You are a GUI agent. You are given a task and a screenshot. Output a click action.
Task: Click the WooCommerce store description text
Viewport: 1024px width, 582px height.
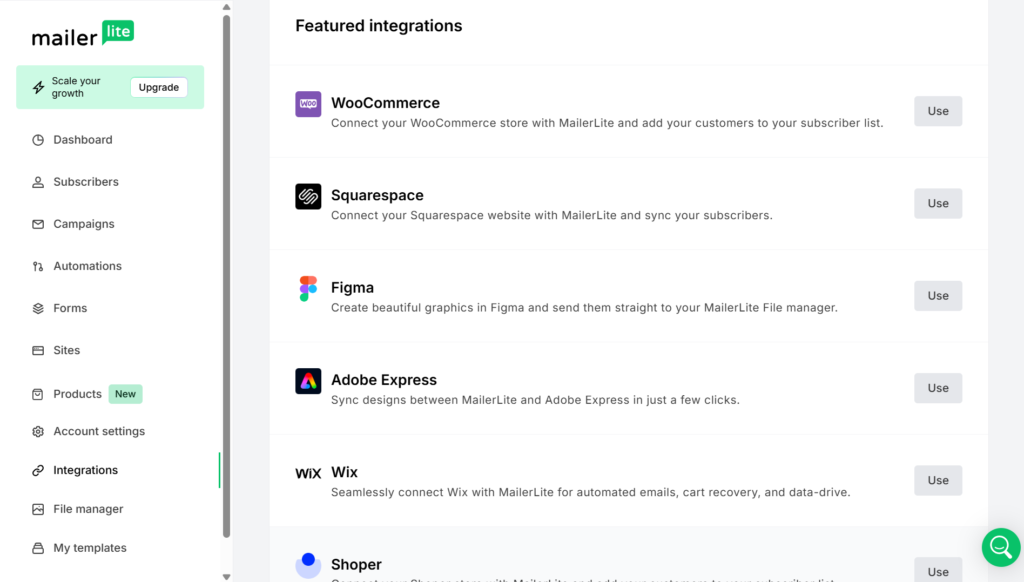[607, 123]
